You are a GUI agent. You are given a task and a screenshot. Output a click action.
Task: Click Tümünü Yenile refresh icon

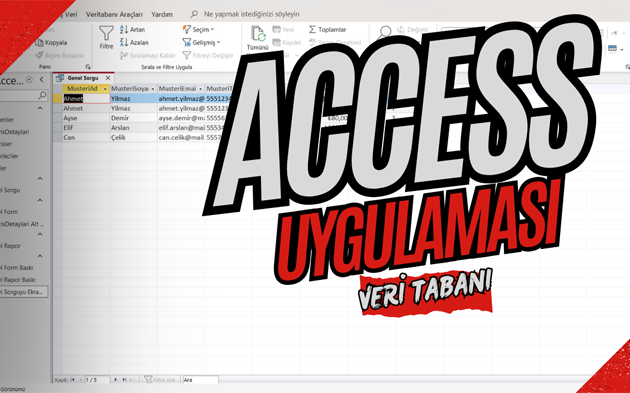pos(258,34)
